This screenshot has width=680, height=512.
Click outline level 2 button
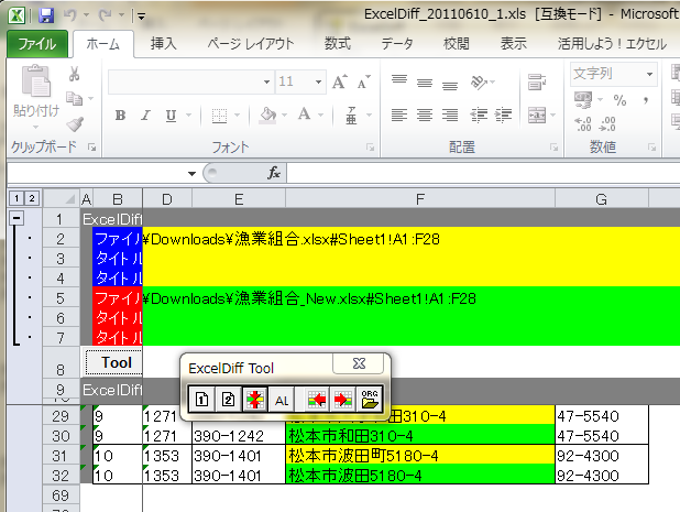(x=32, y=199)
